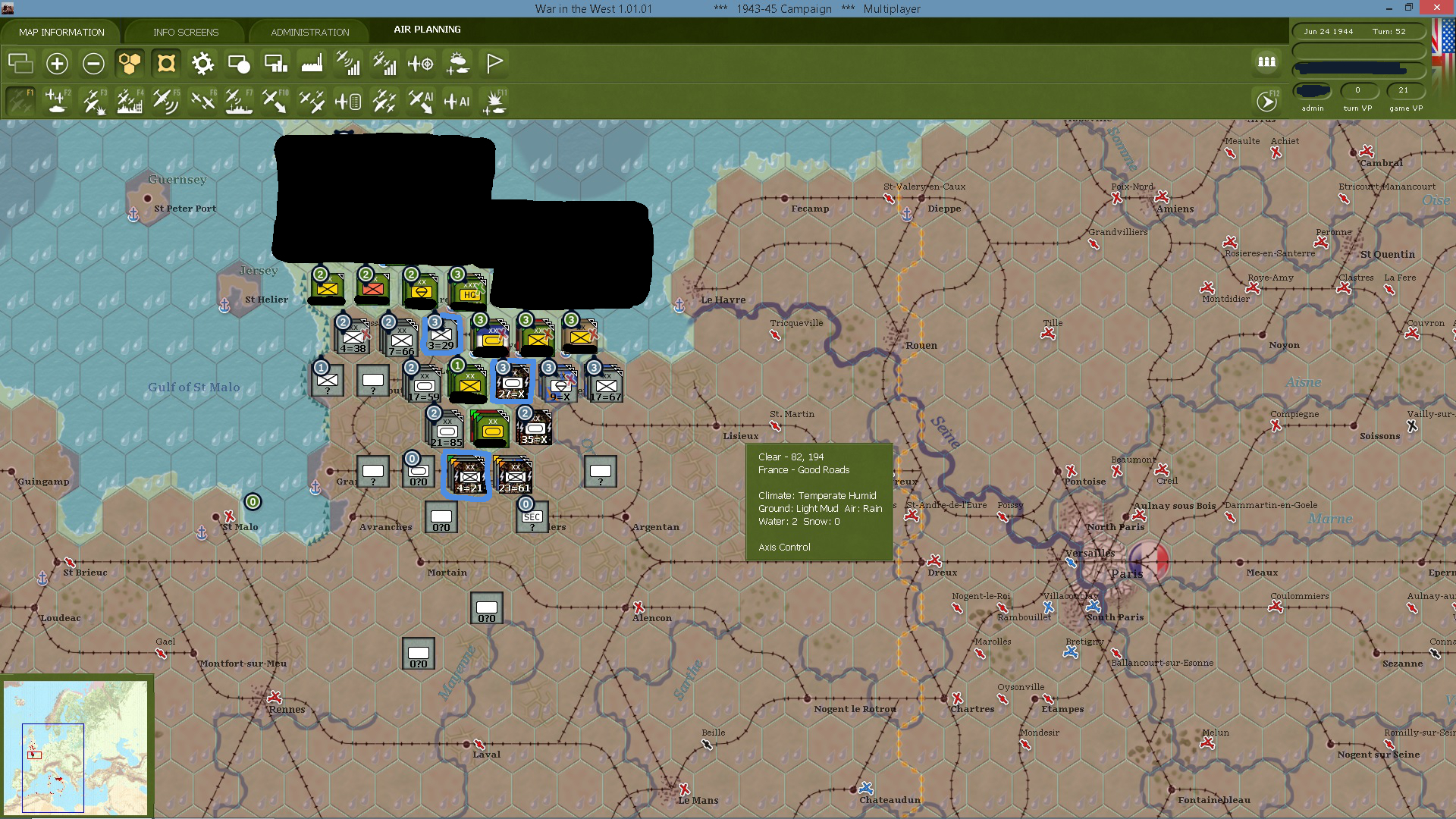This screenshot has height=819, width=1456.
Task: Click the Axis Control text in tooltip
Action: coord(784,547)
